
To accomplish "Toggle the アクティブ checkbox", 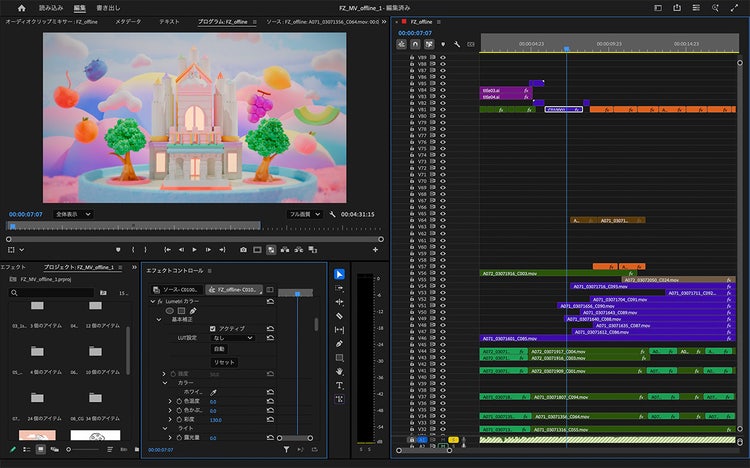I will tap(212, 328).
